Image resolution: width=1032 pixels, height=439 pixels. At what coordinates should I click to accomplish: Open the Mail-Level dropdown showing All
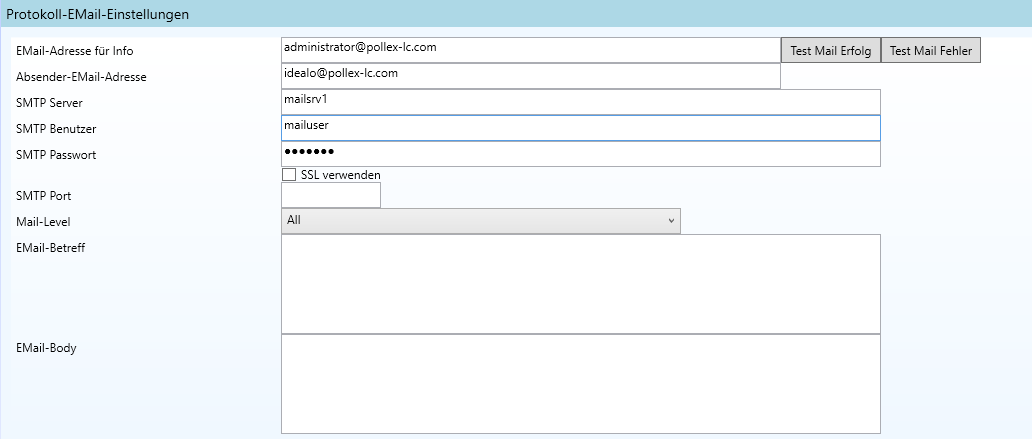(480, 221)
